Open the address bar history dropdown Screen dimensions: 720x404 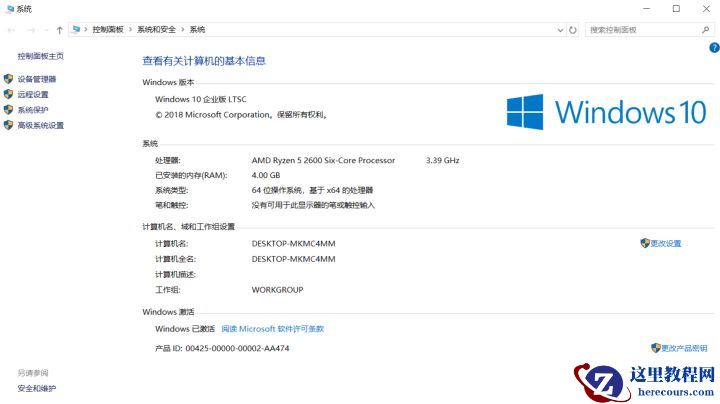(560, 30)
